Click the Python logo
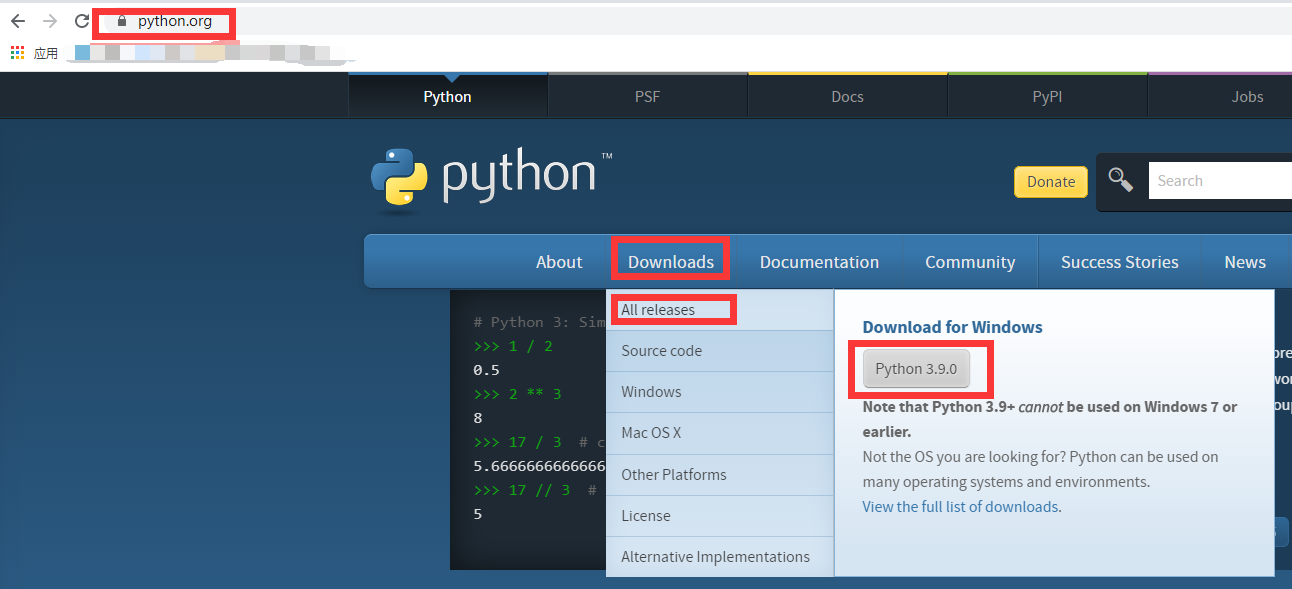This screenshot has width=1292, height=589. point(398,176)
